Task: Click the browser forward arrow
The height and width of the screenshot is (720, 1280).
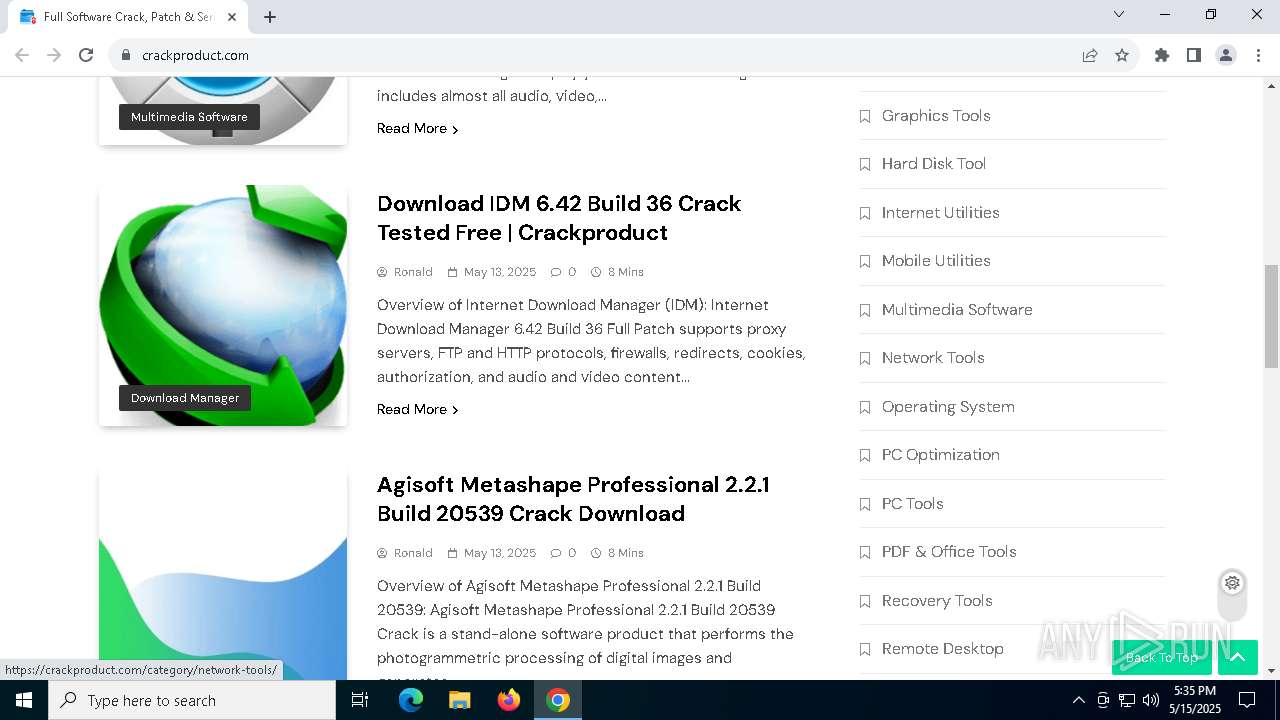Action: [54, 55]
